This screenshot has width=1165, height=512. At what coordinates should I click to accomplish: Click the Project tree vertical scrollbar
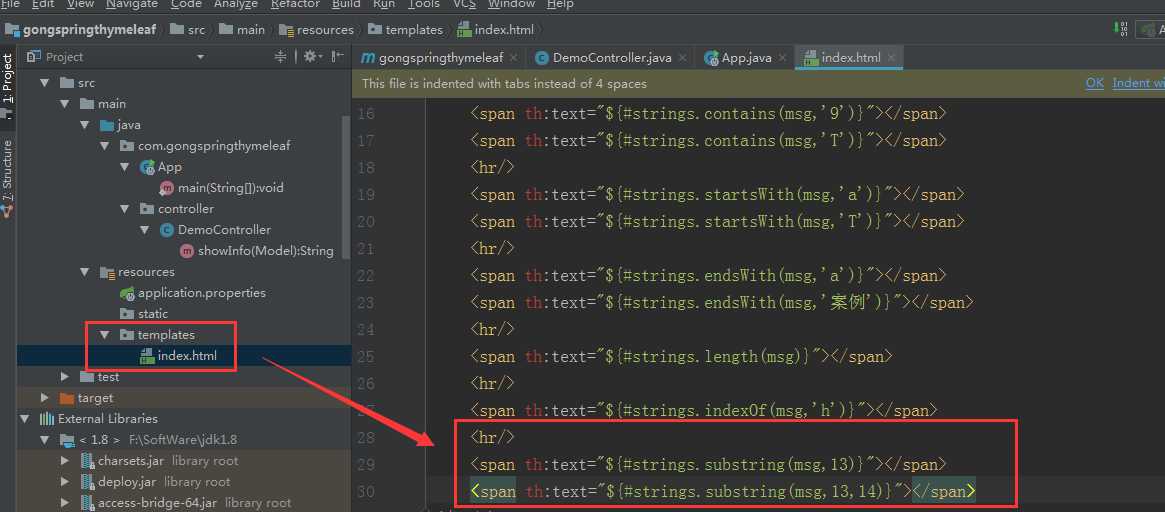pos(346,186)
